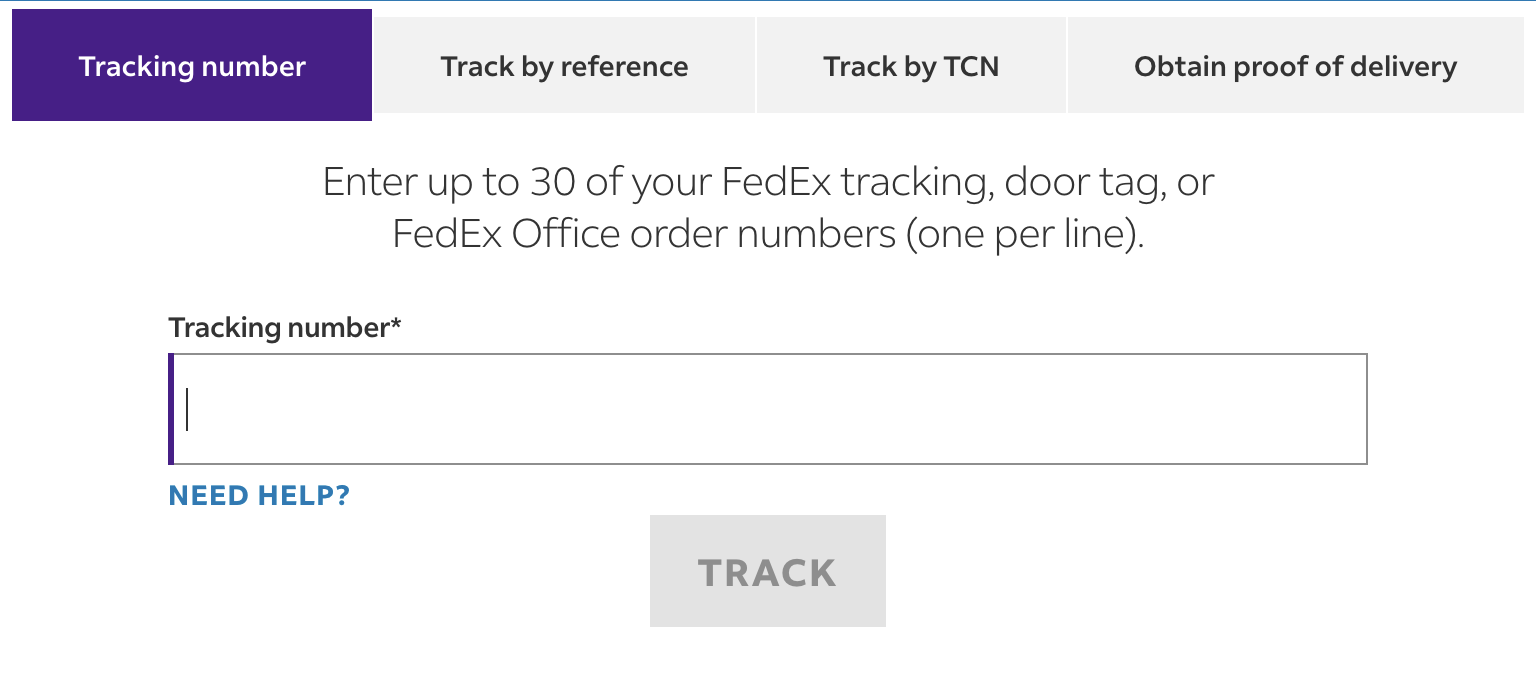Select the active purple Tracking number tab
The width and height of the screenshot is (1536, 690).
(191, 66)
